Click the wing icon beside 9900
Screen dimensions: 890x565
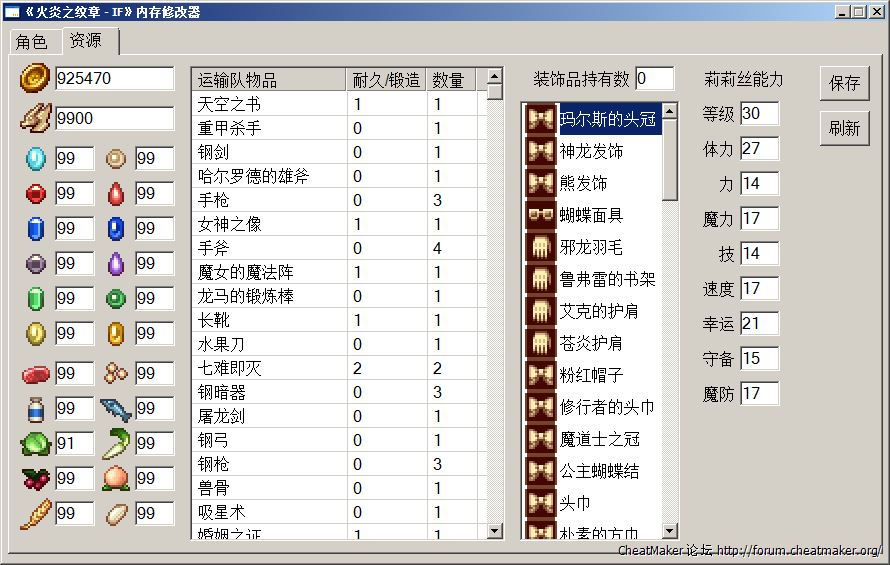(x=35, y=118)
